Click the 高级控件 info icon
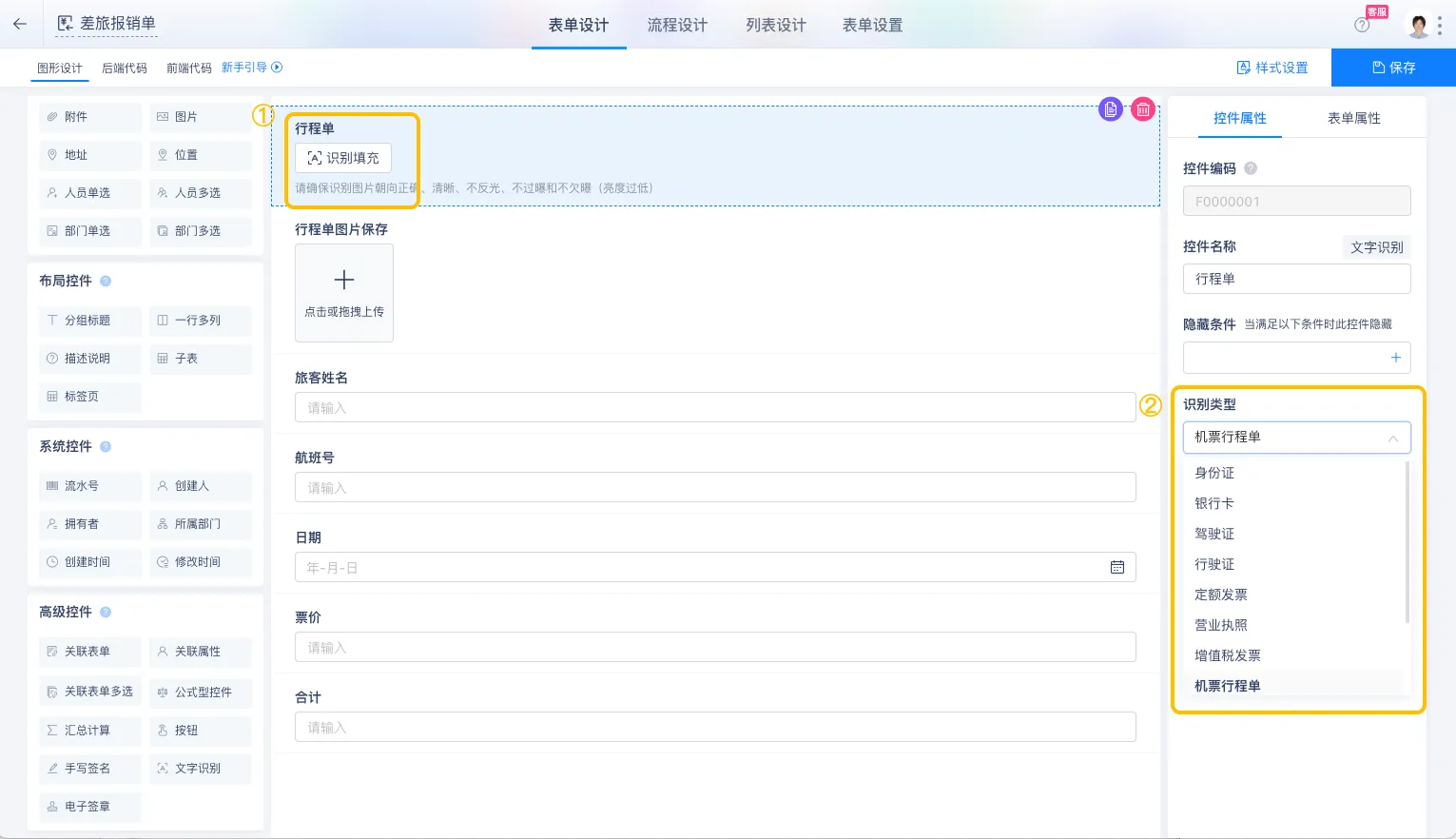 coord(106,612)
